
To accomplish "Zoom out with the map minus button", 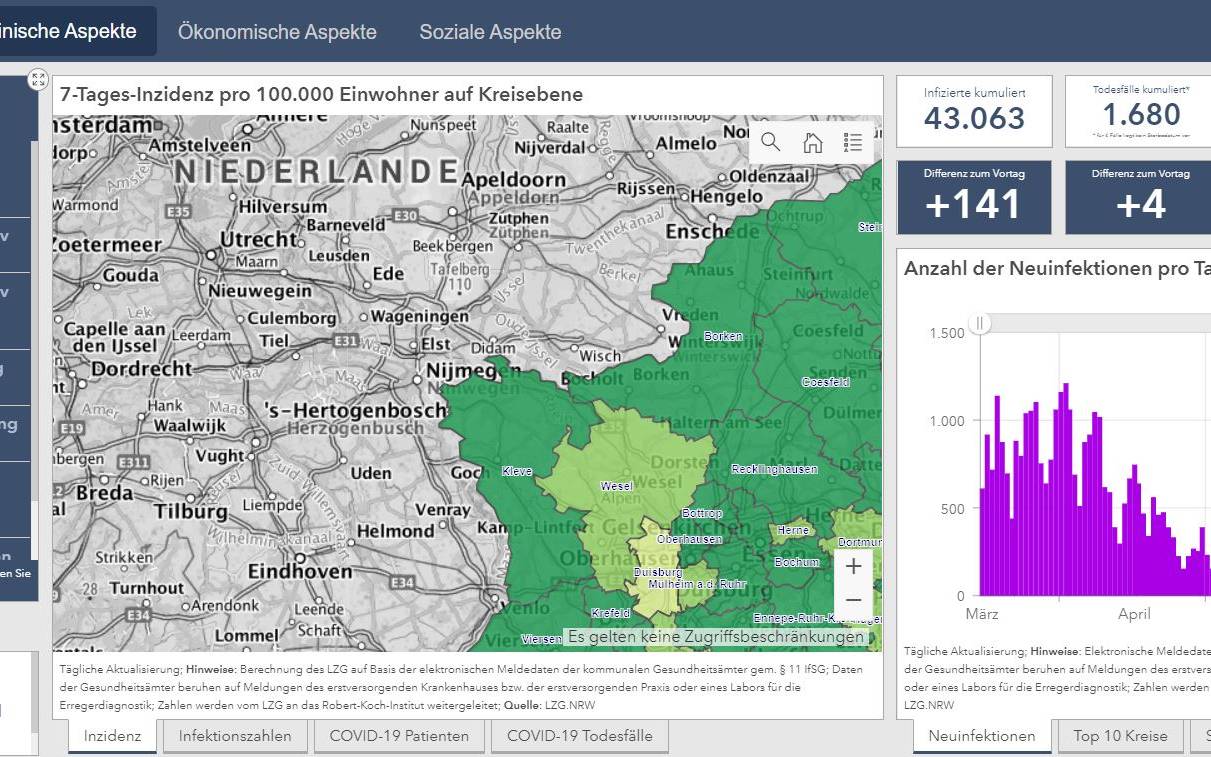I will coord(853,600).
